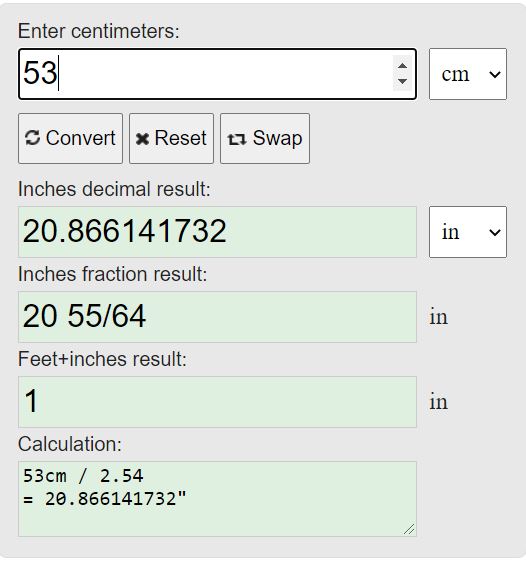Decrement centimeters with down spinner arrow
Screen dimensions: 526x563
coord(402,82)
